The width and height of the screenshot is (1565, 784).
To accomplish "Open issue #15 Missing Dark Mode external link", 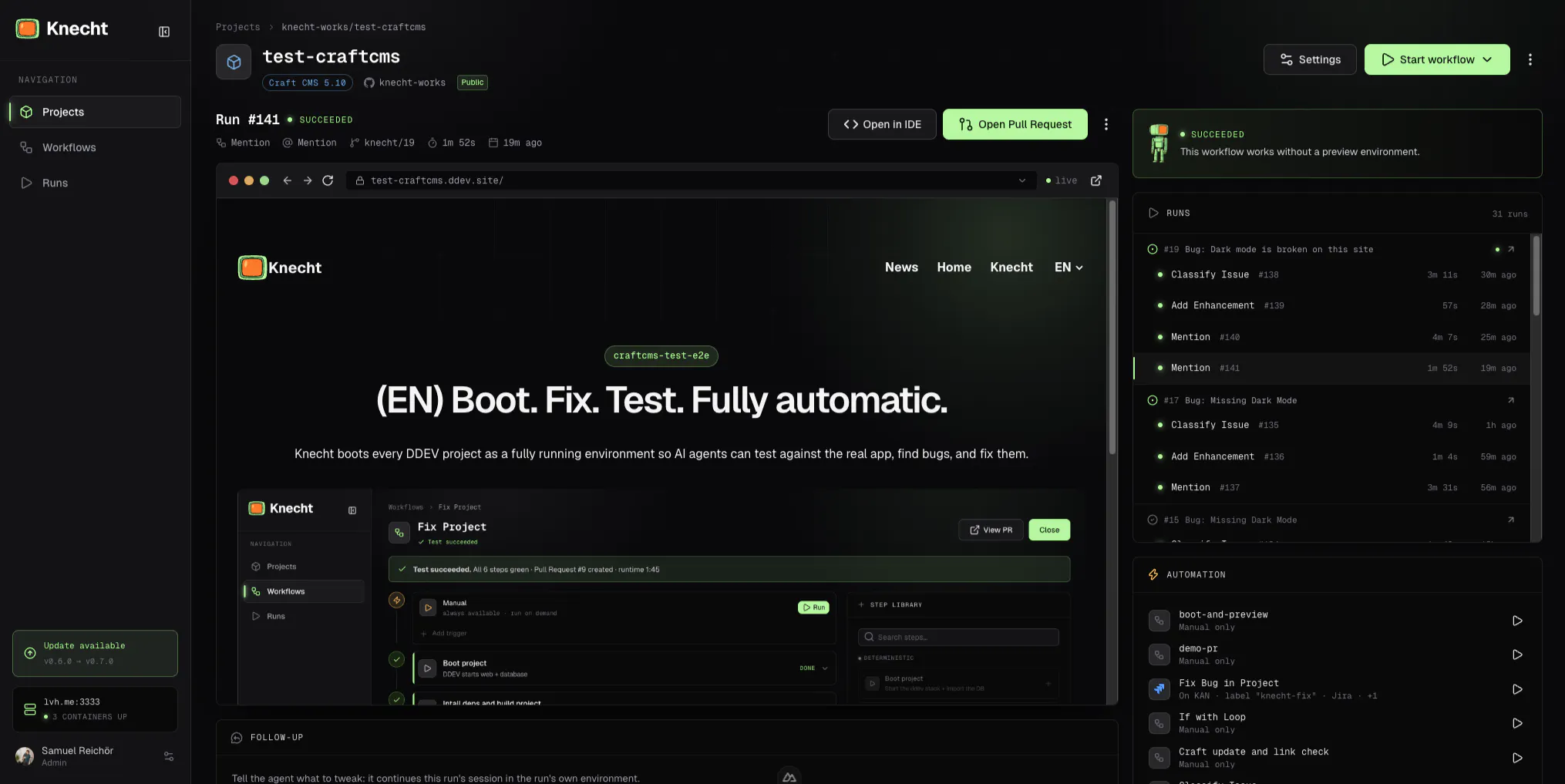I will click(1511, 520).
